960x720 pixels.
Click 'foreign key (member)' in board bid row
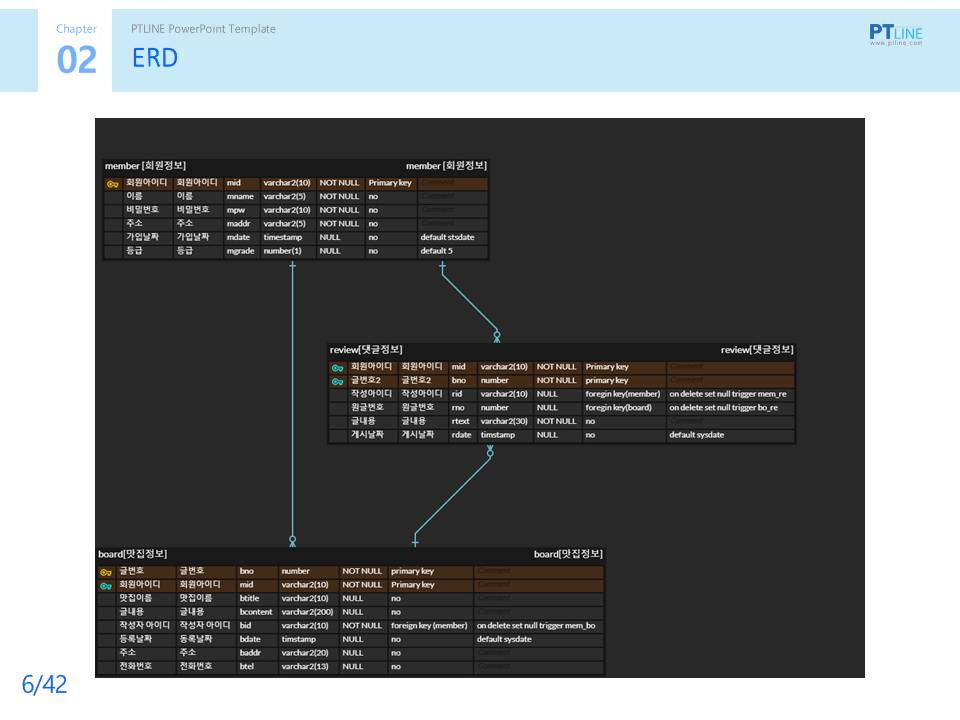429,626
